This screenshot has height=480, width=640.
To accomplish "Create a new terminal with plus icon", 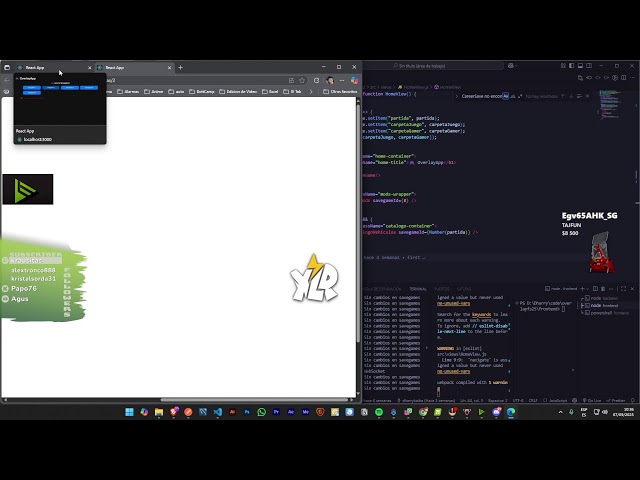I will click(582, 289).
